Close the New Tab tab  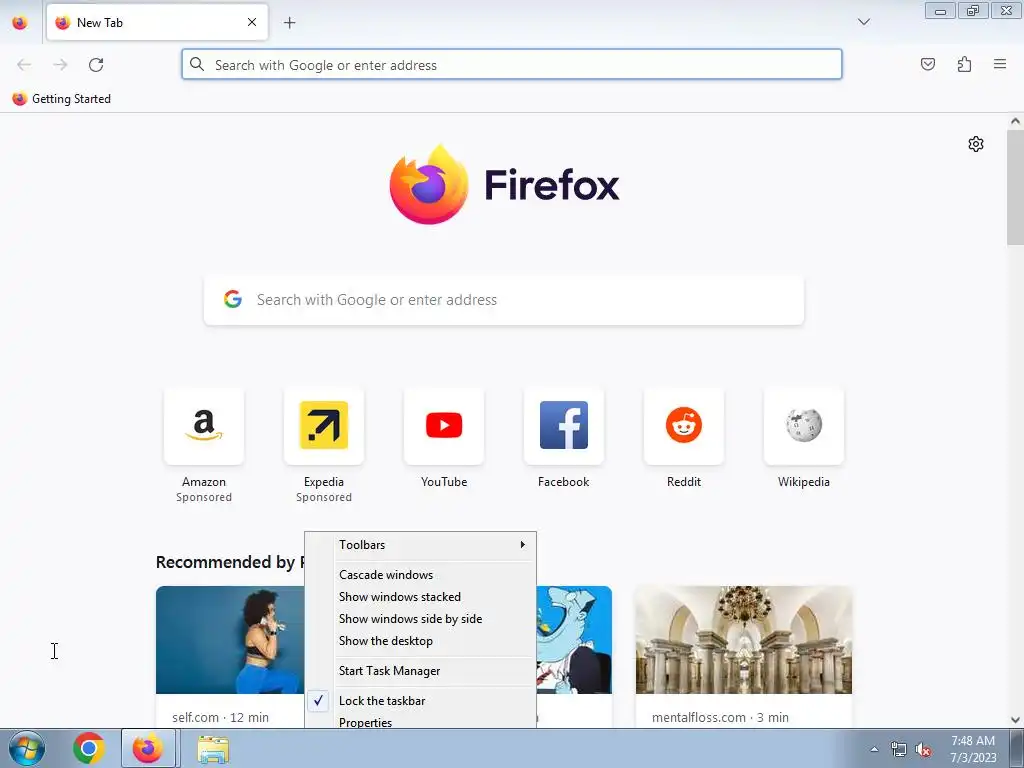coord(252,22)
